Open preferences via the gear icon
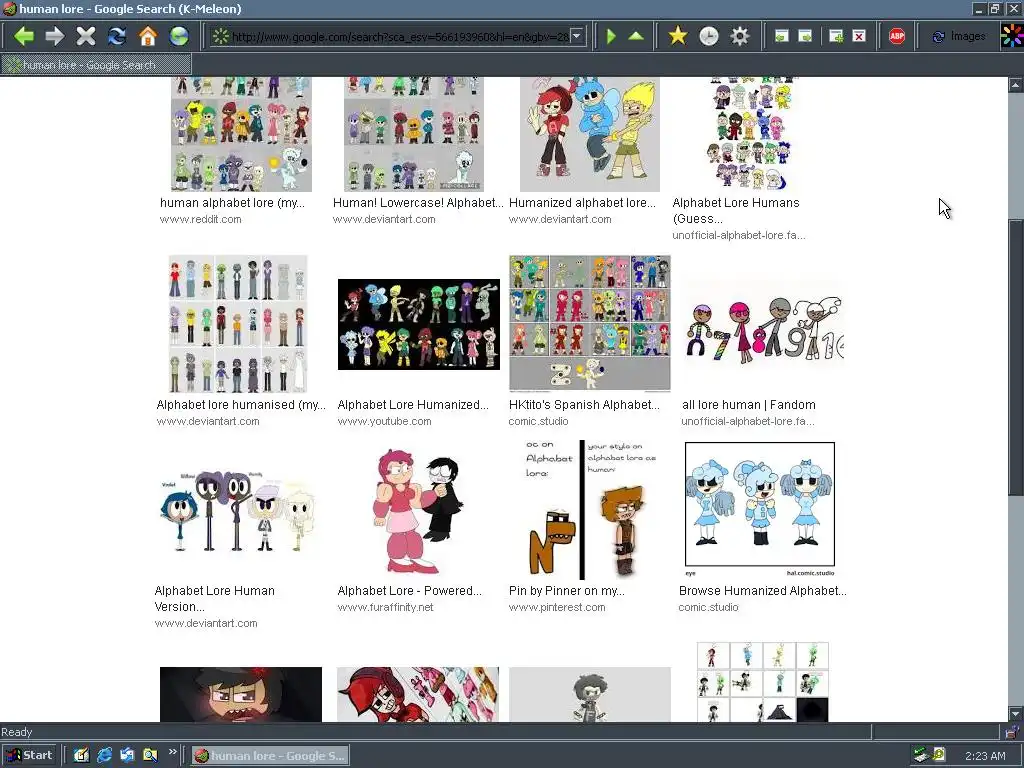 coord(740,36)
